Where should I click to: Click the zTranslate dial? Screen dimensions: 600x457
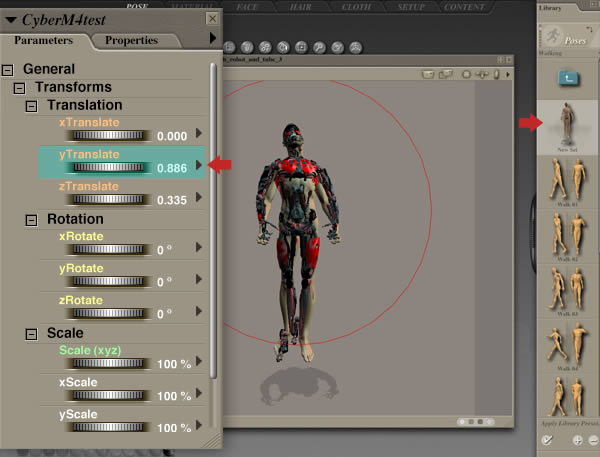(108, 199)
